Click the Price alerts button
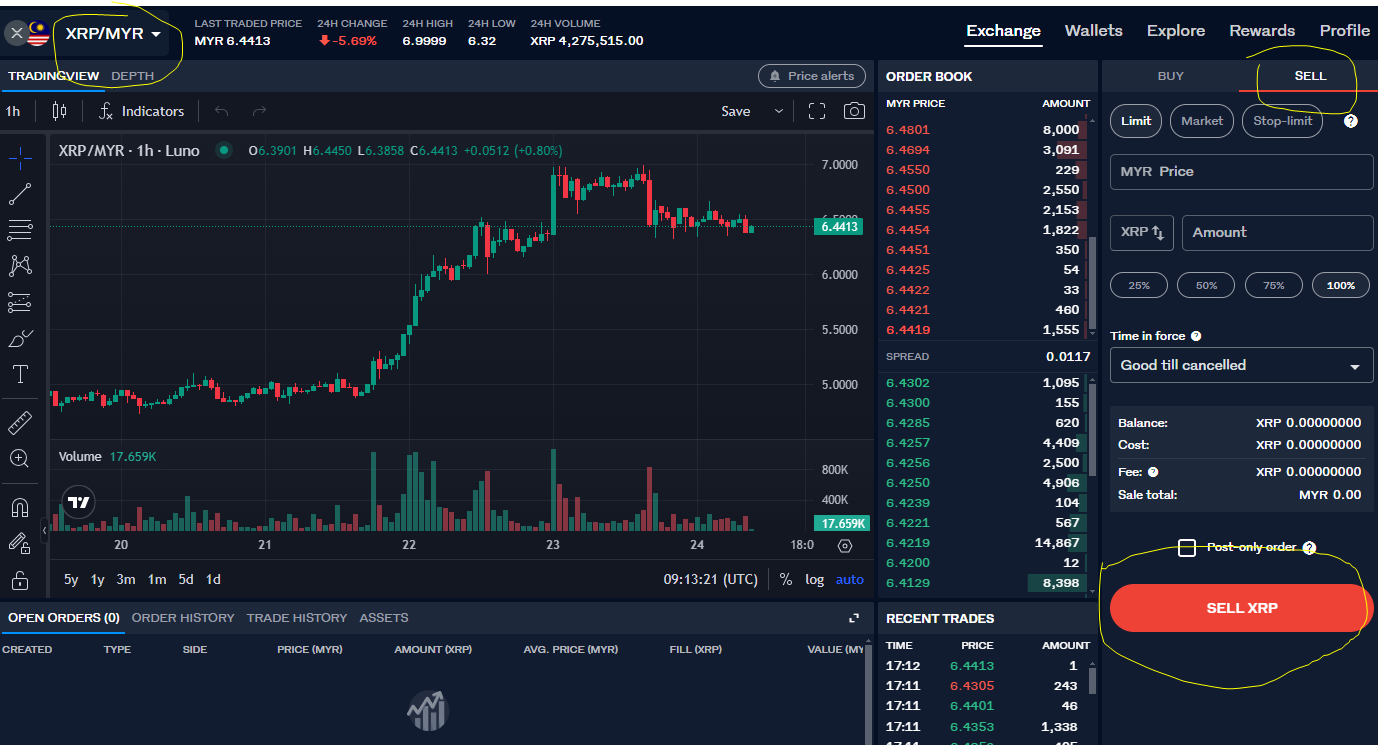Image resolution: width=1378 pixels, height=745 pixels. [x=811, y=76]
